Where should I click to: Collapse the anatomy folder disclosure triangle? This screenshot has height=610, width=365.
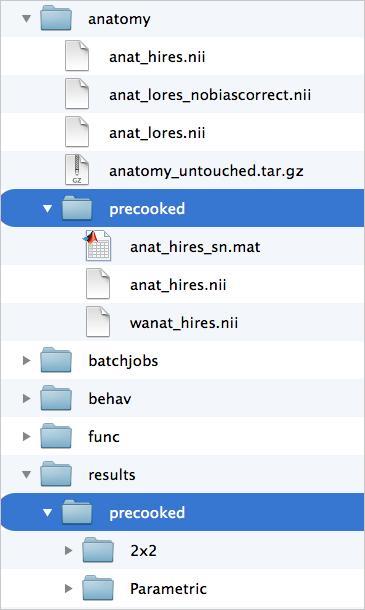pos(26,19)
